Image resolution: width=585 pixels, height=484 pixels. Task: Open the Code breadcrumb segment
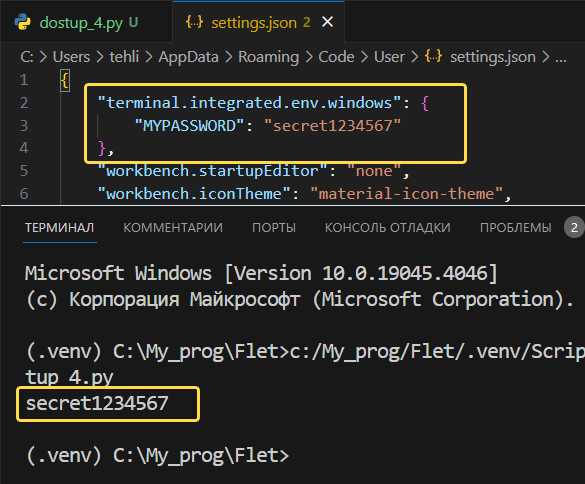[336, 57]
